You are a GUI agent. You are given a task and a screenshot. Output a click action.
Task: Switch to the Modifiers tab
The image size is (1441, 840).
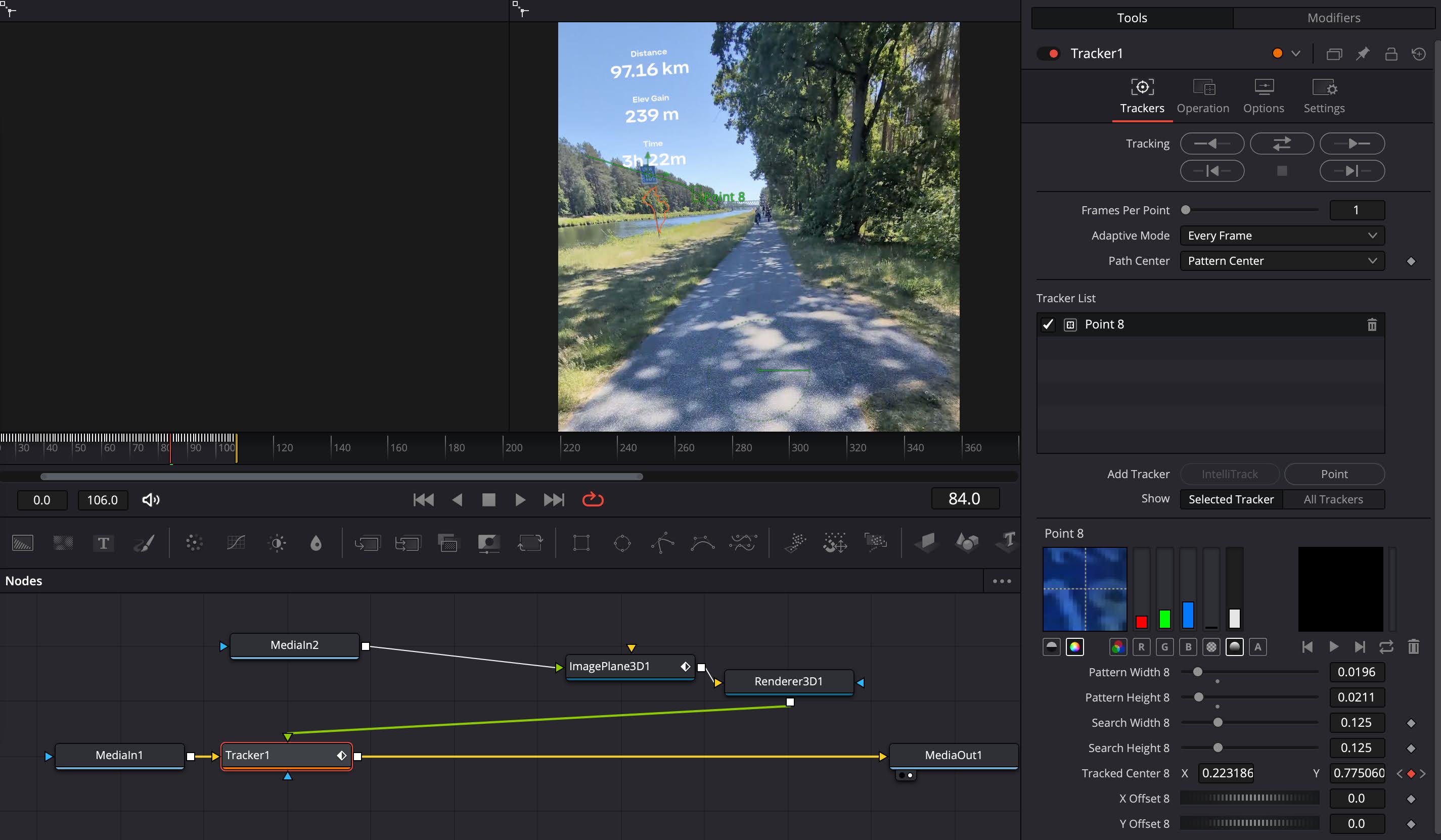pyautogui.click(x=1333, y=18)
